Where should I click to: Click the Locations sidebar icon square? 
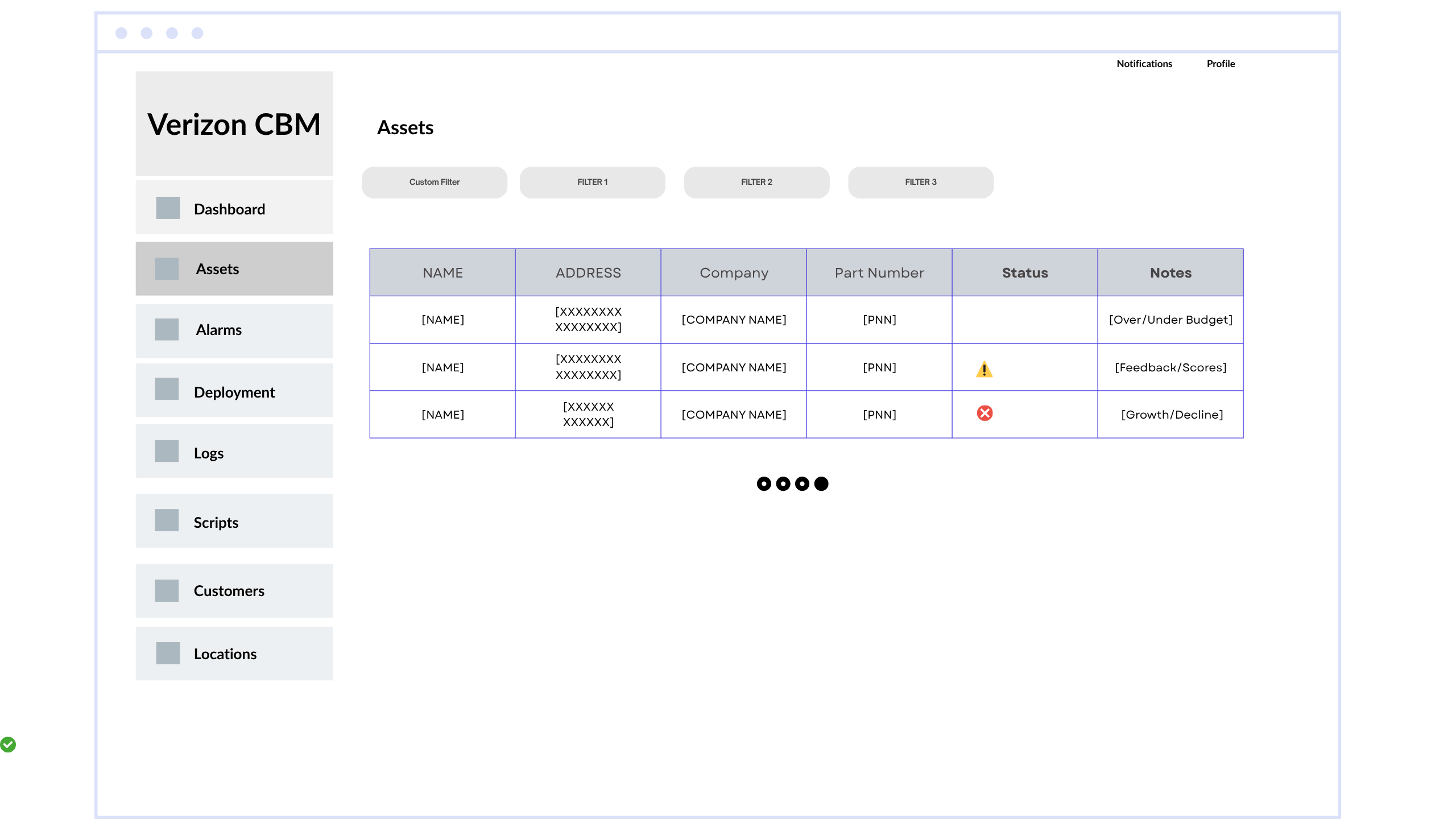[168, 653]
